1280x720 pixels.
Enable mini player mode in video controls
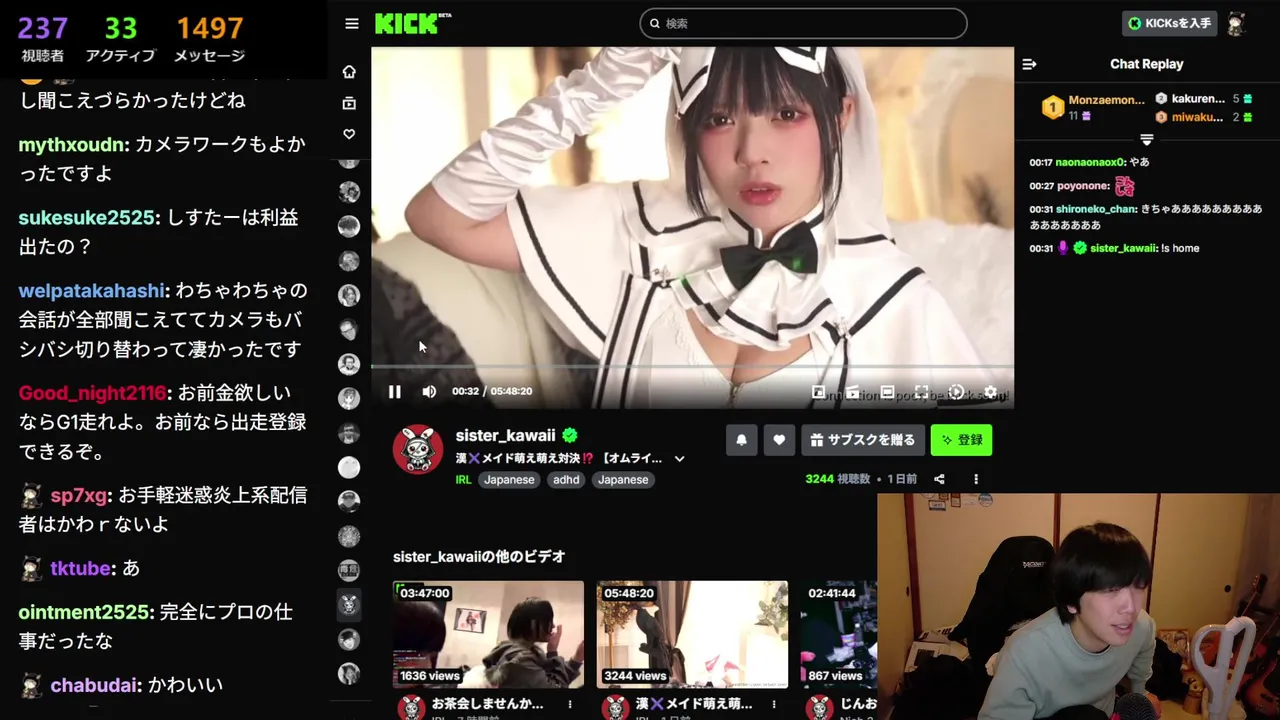(818, 392)
